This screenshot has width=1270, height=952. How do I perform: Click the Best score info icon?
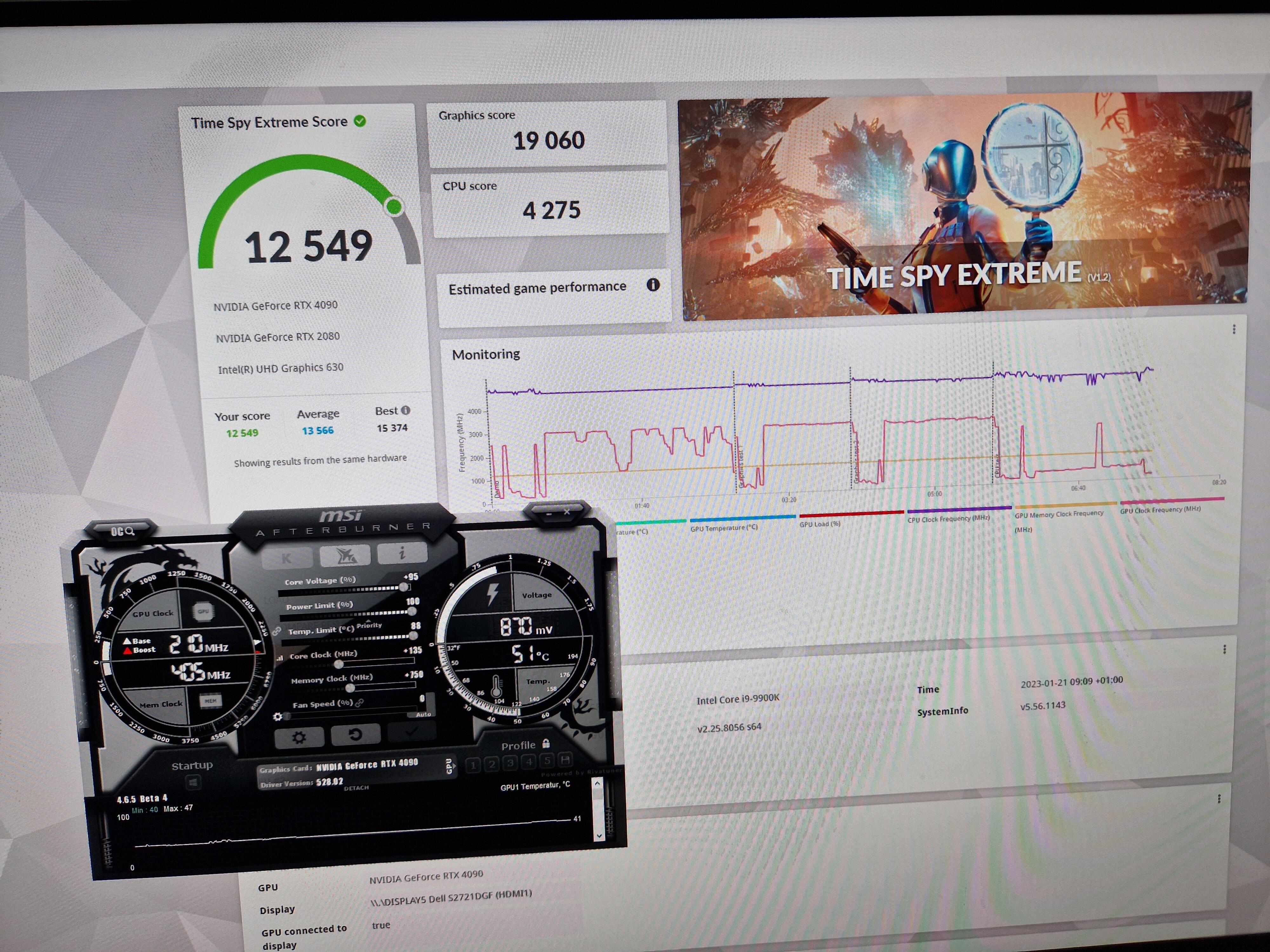click(x=406, y=410)
